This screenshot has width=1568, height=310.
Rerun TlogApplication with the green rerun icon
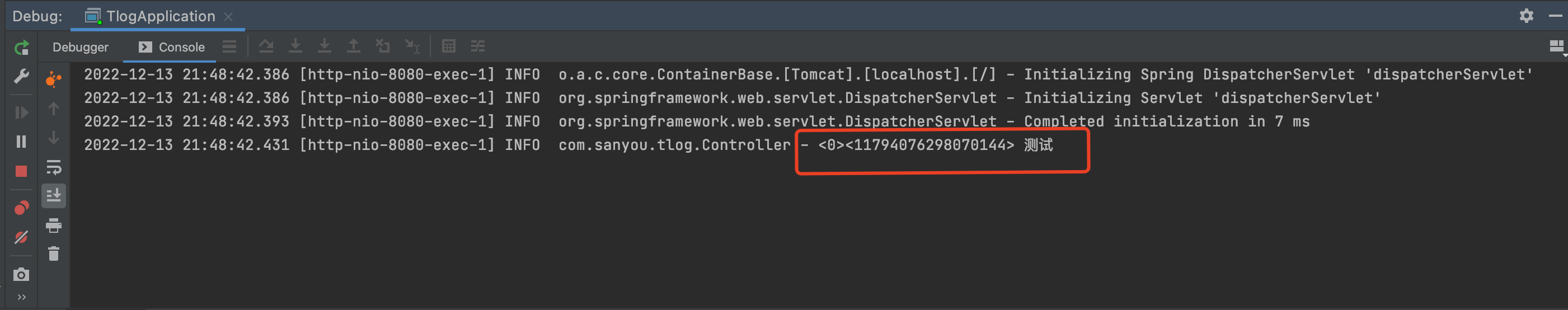tap(21, 48)
